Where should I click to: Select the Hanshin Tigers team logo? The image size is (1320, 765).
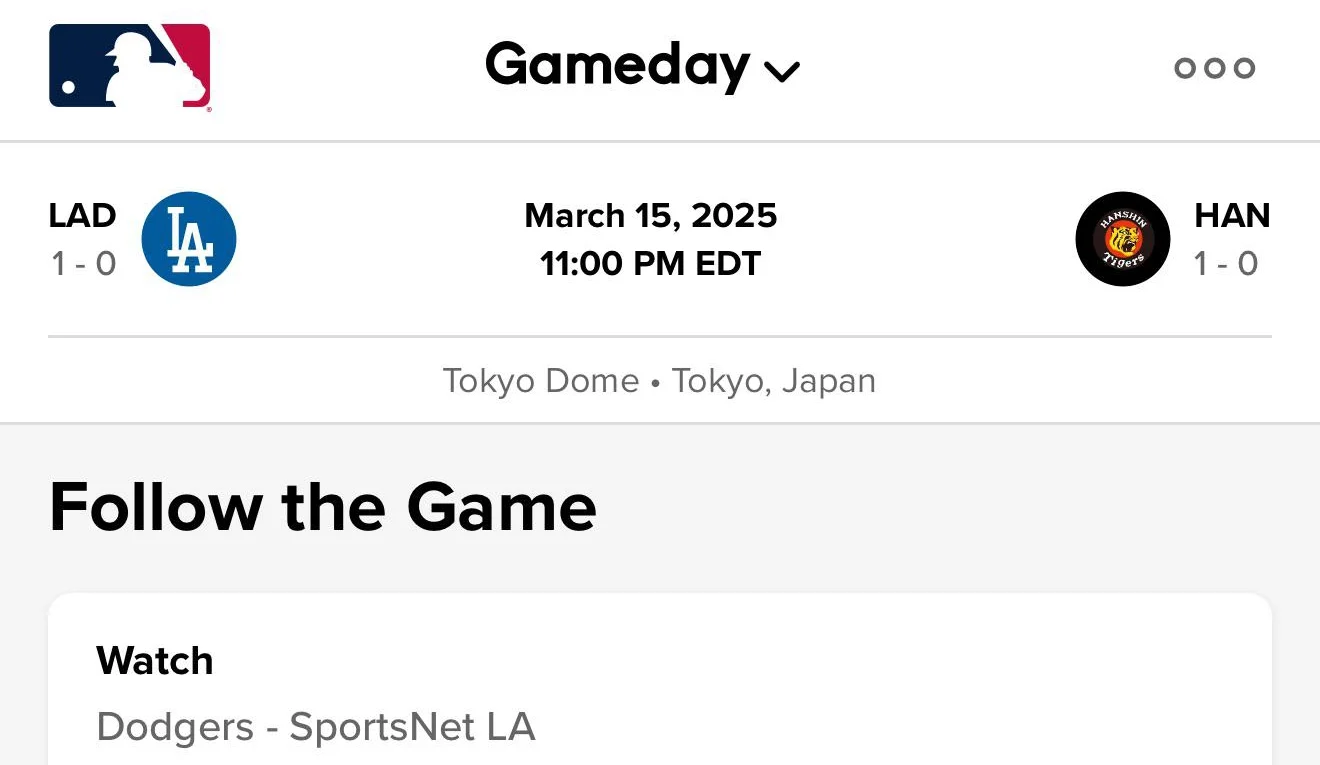(1123, 239)
